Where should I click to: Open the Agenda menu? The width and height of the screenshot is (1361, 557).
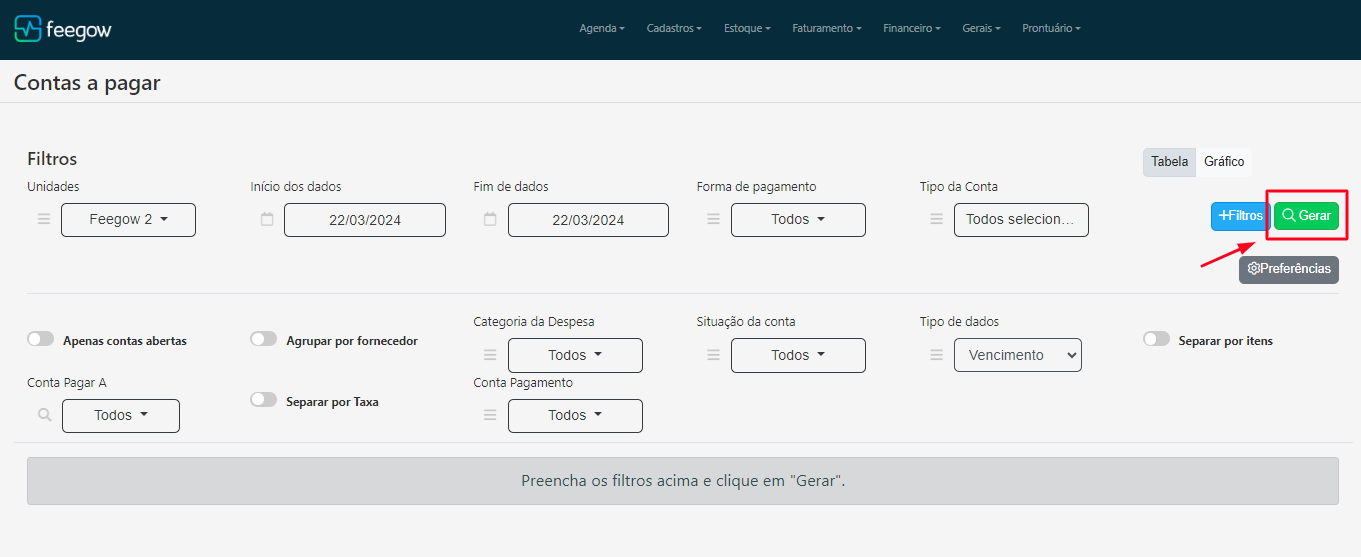click(602, 29)
